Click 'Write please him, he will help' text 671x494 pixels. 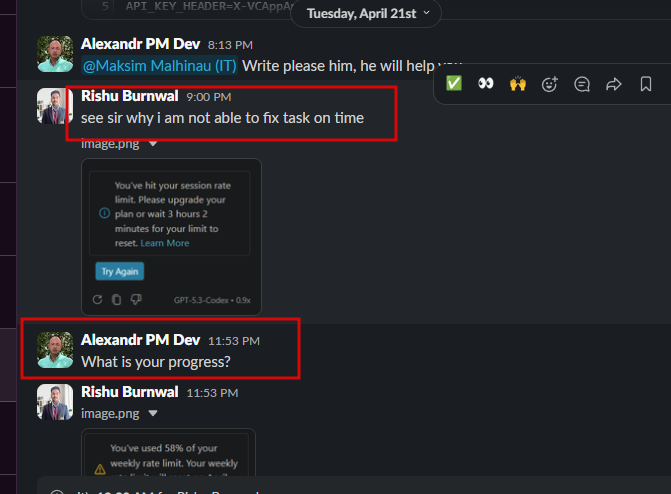[x=338, y=66]
